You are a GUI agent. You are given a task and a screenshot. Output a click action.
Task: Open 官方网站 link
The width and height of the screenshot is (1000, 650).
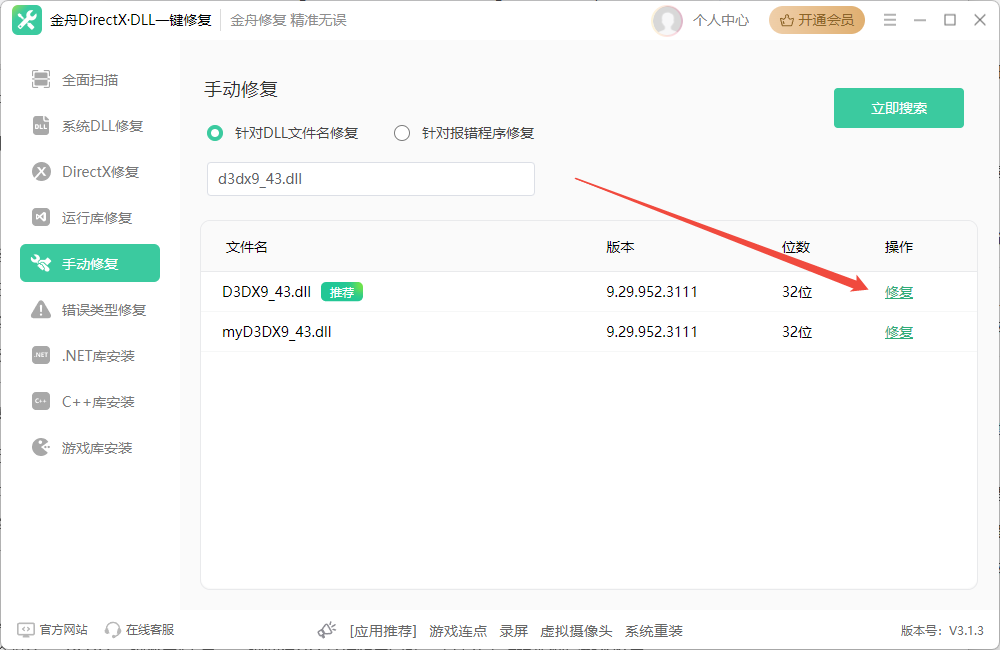click(x=63, y=630)
